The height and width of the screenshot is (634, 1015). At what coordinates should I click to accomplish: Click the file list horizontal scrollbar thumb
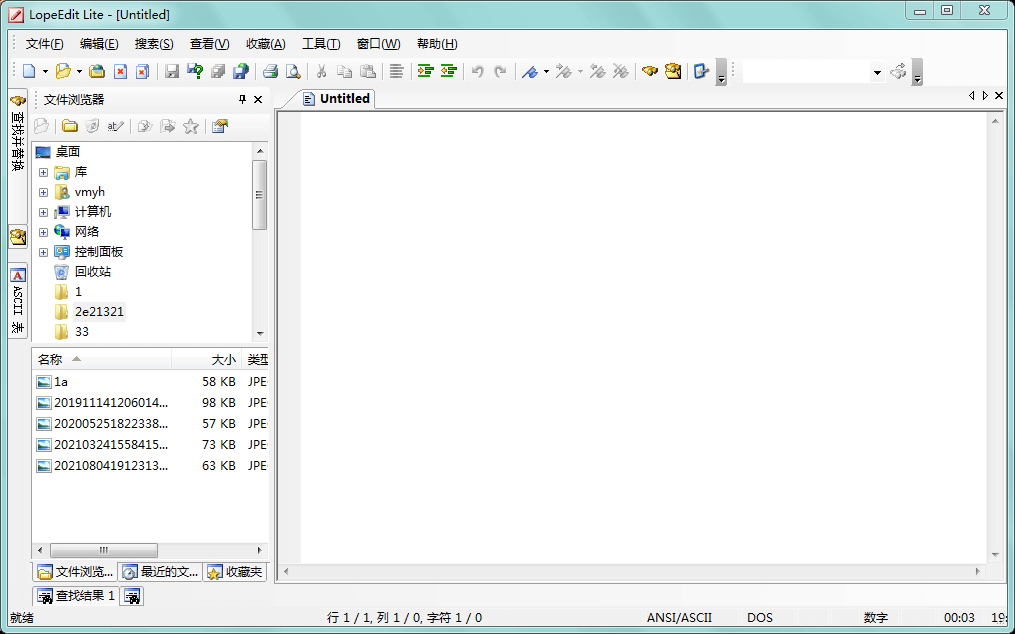click(x=103, y=550)
